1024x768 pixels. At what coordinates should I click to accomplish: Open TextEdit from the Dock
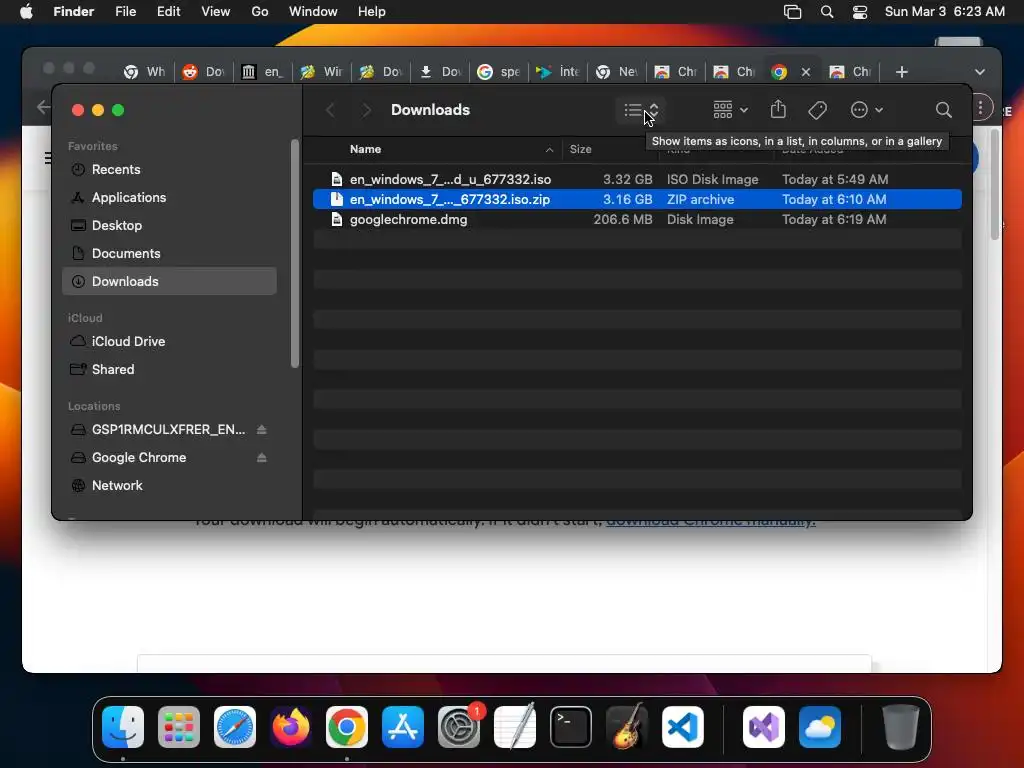[515, 727]
